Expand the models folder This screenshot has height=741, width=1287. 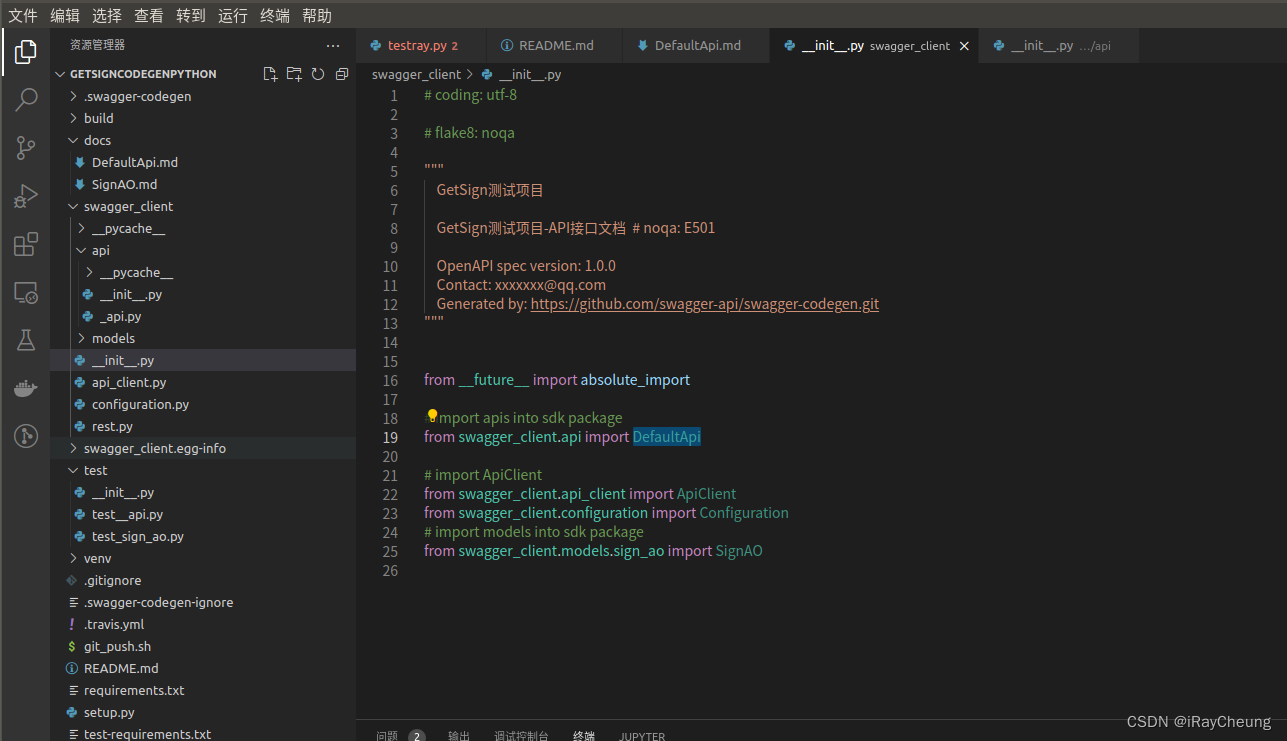(203, 338)
